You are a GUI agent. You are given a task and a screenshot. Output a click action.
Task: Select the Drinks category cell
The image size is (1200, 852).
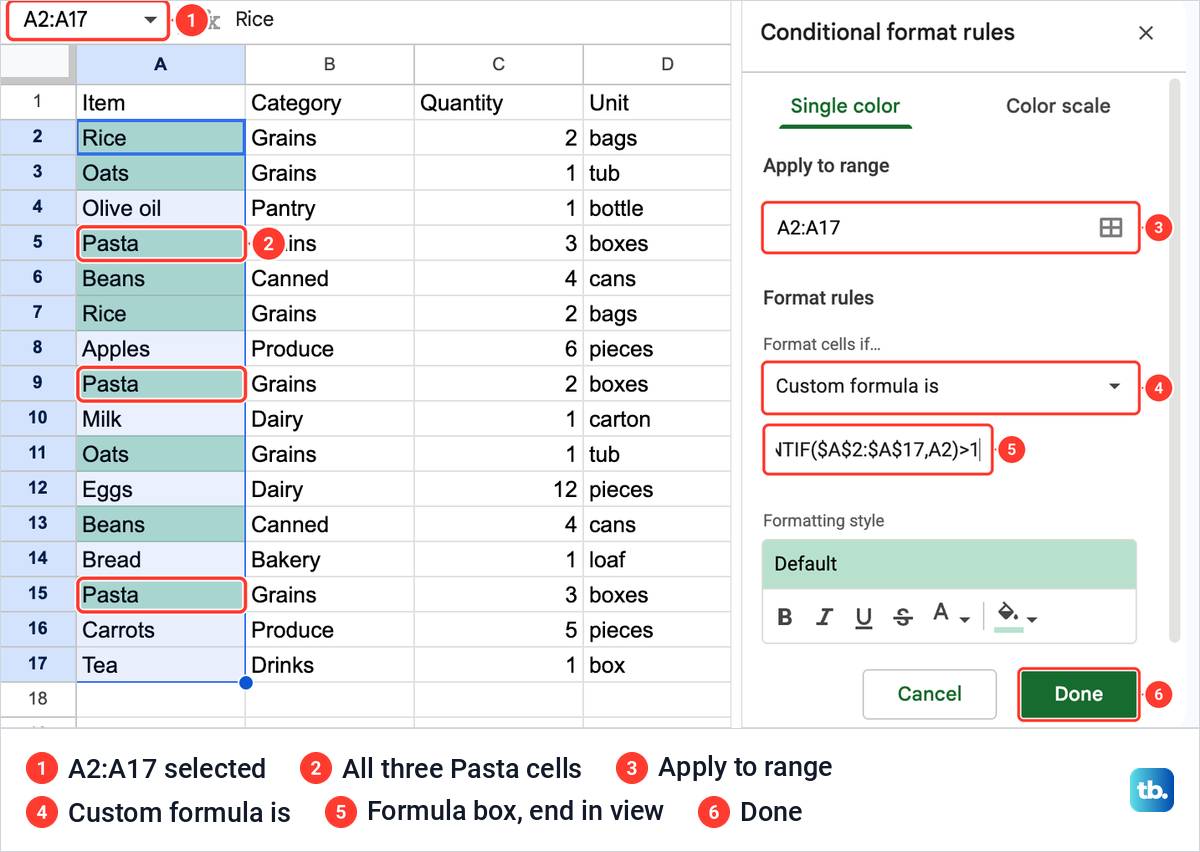tap(329, 665)
